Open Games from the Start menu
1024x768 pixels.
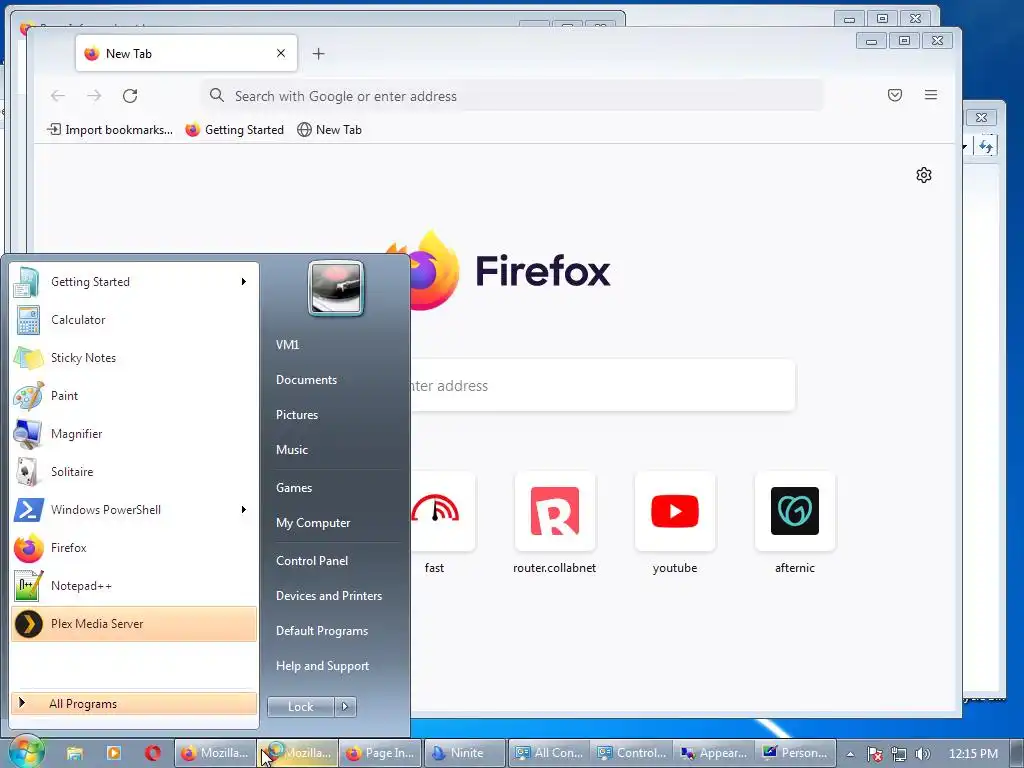[294, 488]
